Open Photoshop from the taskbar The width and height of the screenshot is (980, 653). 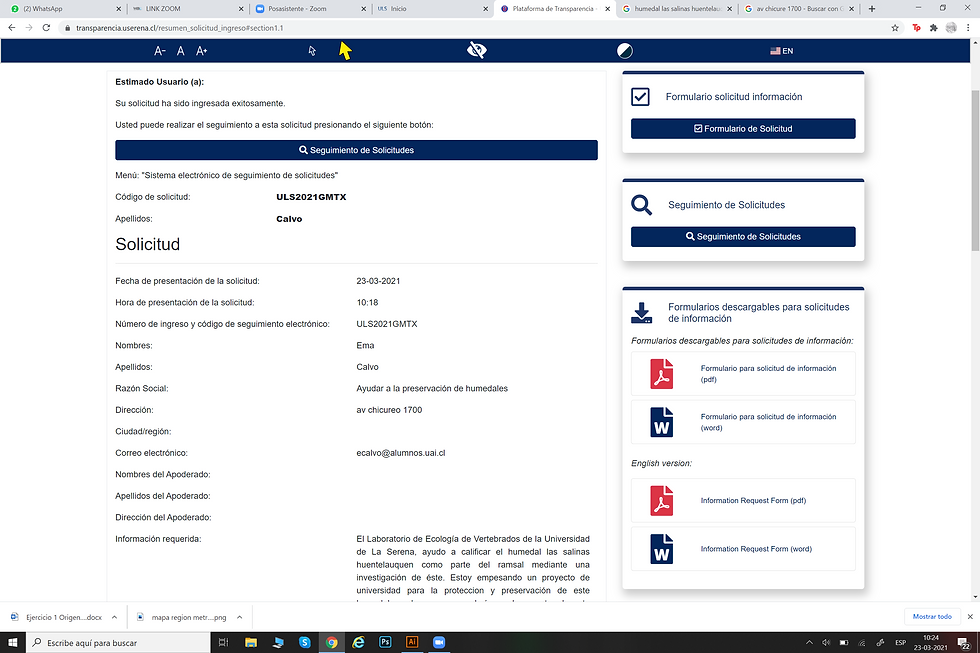click(385, 642)
